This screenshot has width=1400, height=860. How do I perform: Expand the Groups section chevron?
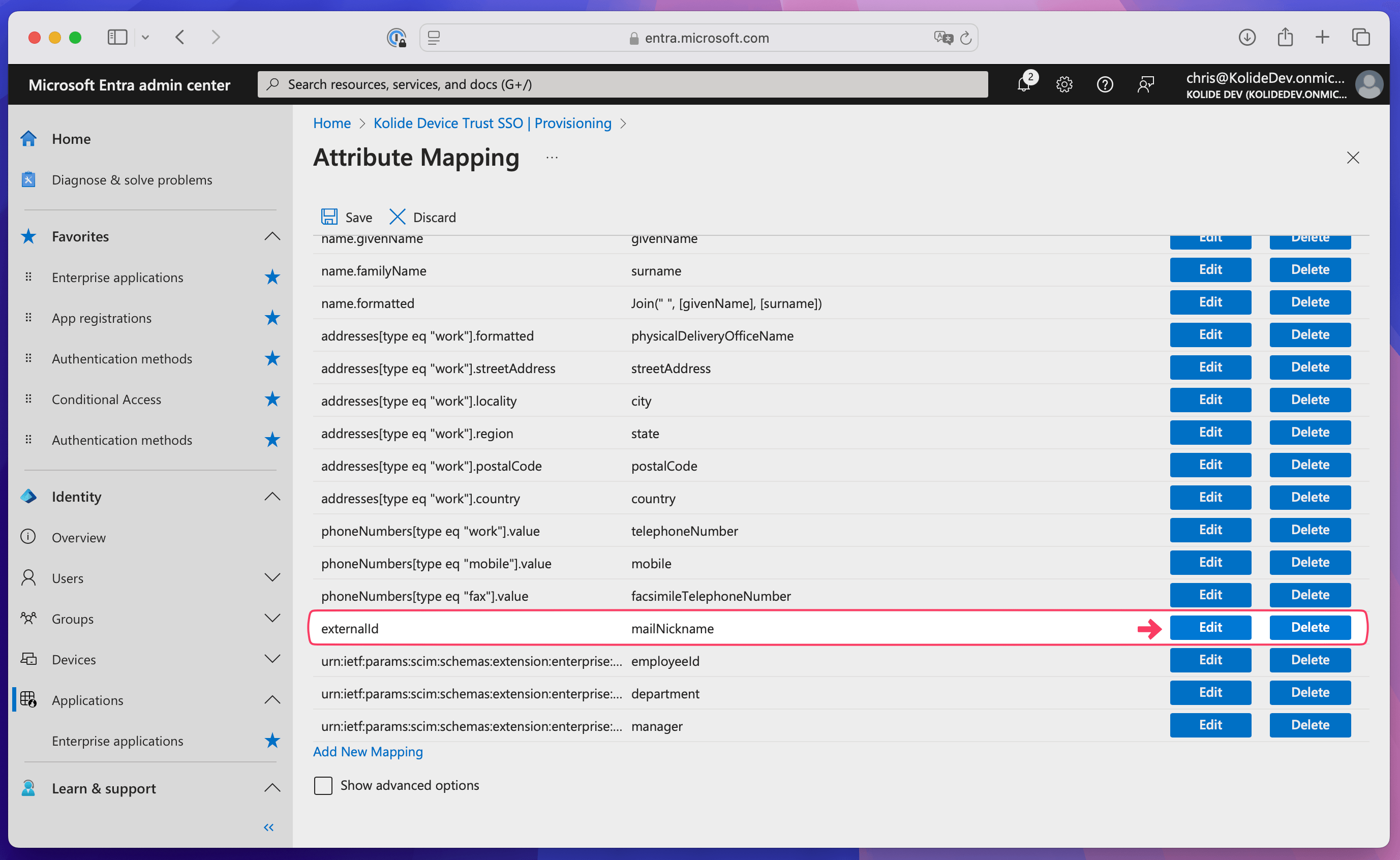(x=272, y=618)
